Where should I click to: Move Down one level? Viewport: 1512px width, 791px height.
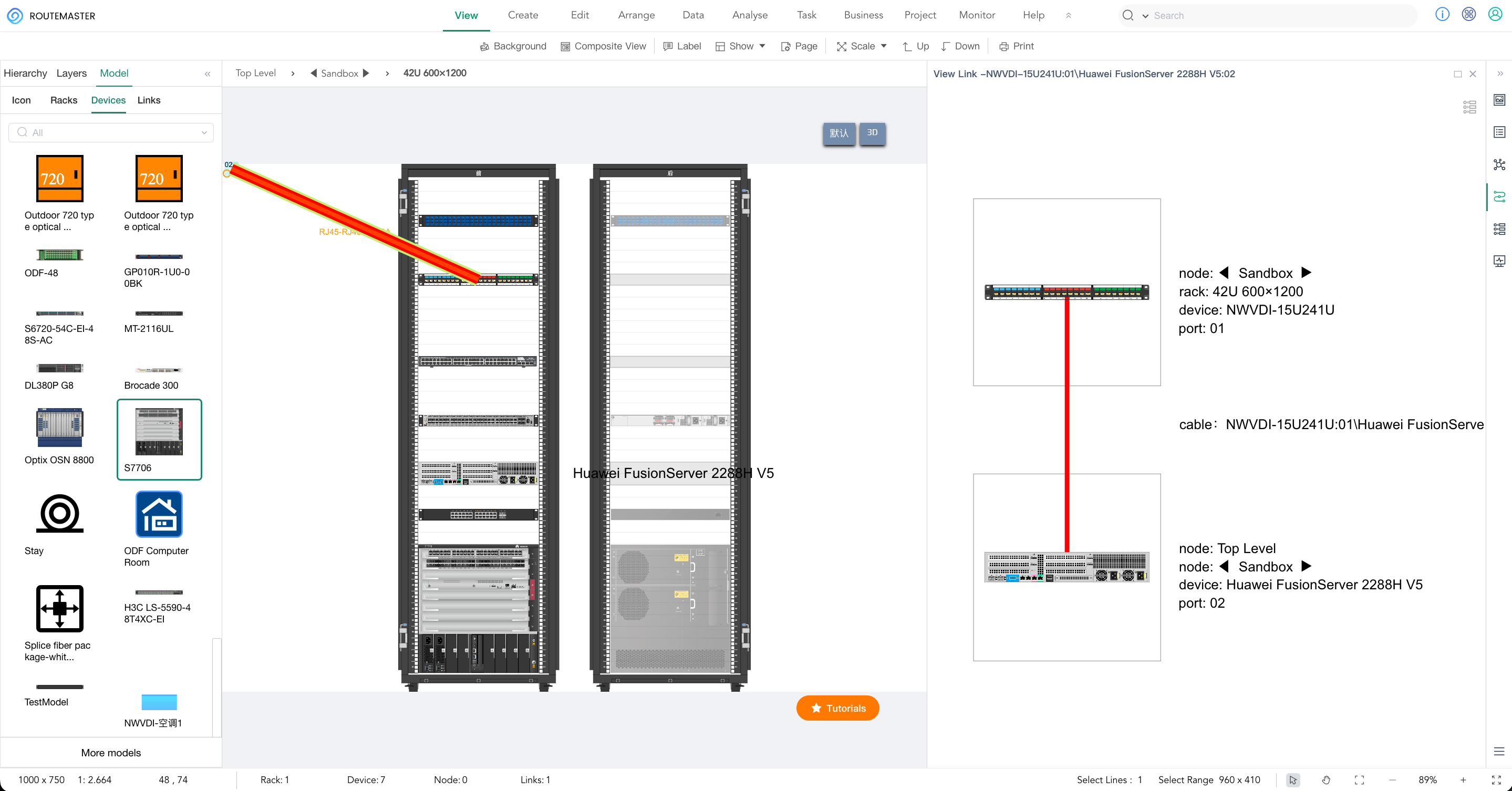click(x=960, y=46)
